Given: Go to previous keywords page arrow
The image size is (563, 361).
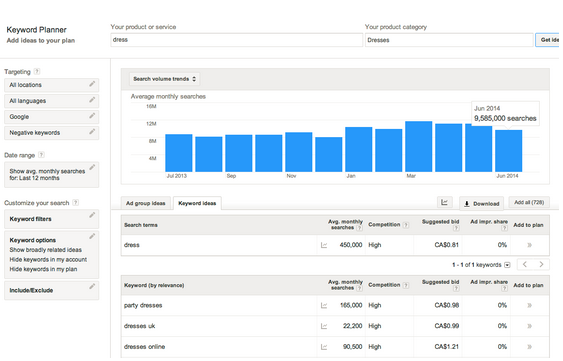Looking at the screenshot, I should pos(525,265).
